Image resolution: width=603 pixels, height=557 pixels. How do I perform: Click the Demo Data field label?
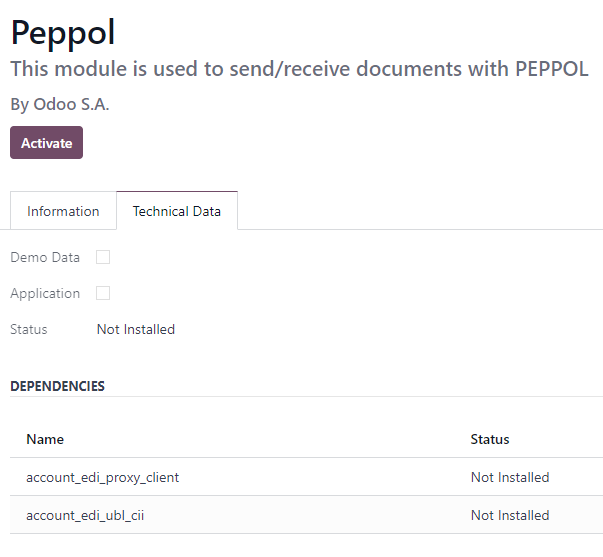pos(45,257)
